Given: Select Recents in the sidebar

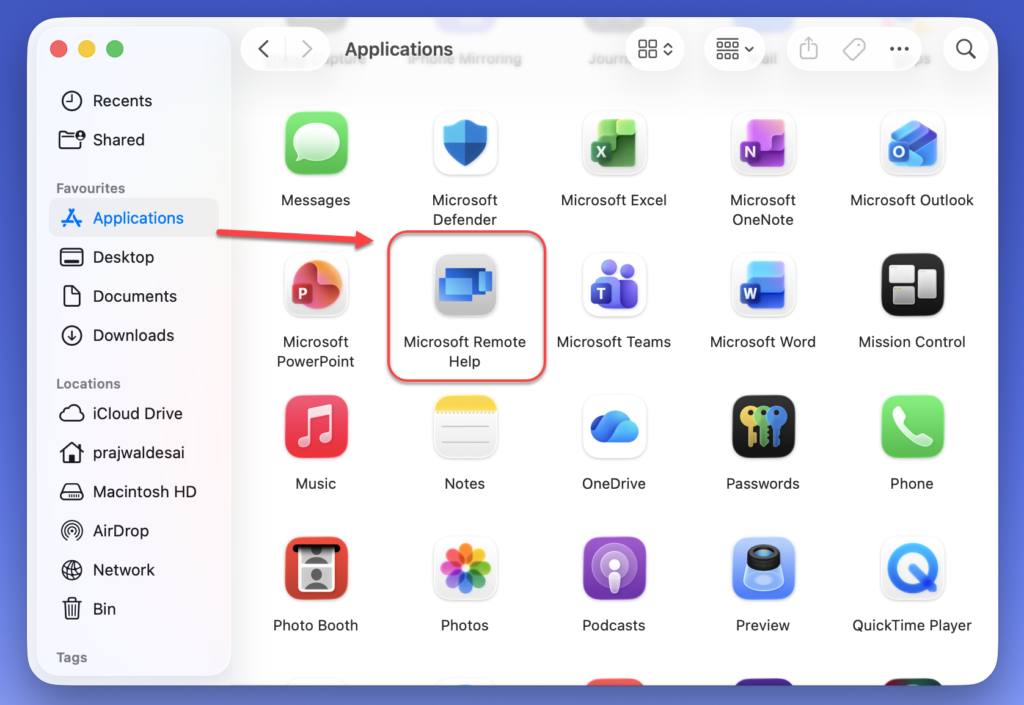Looking at the screenshot, I should coord(134,101).
